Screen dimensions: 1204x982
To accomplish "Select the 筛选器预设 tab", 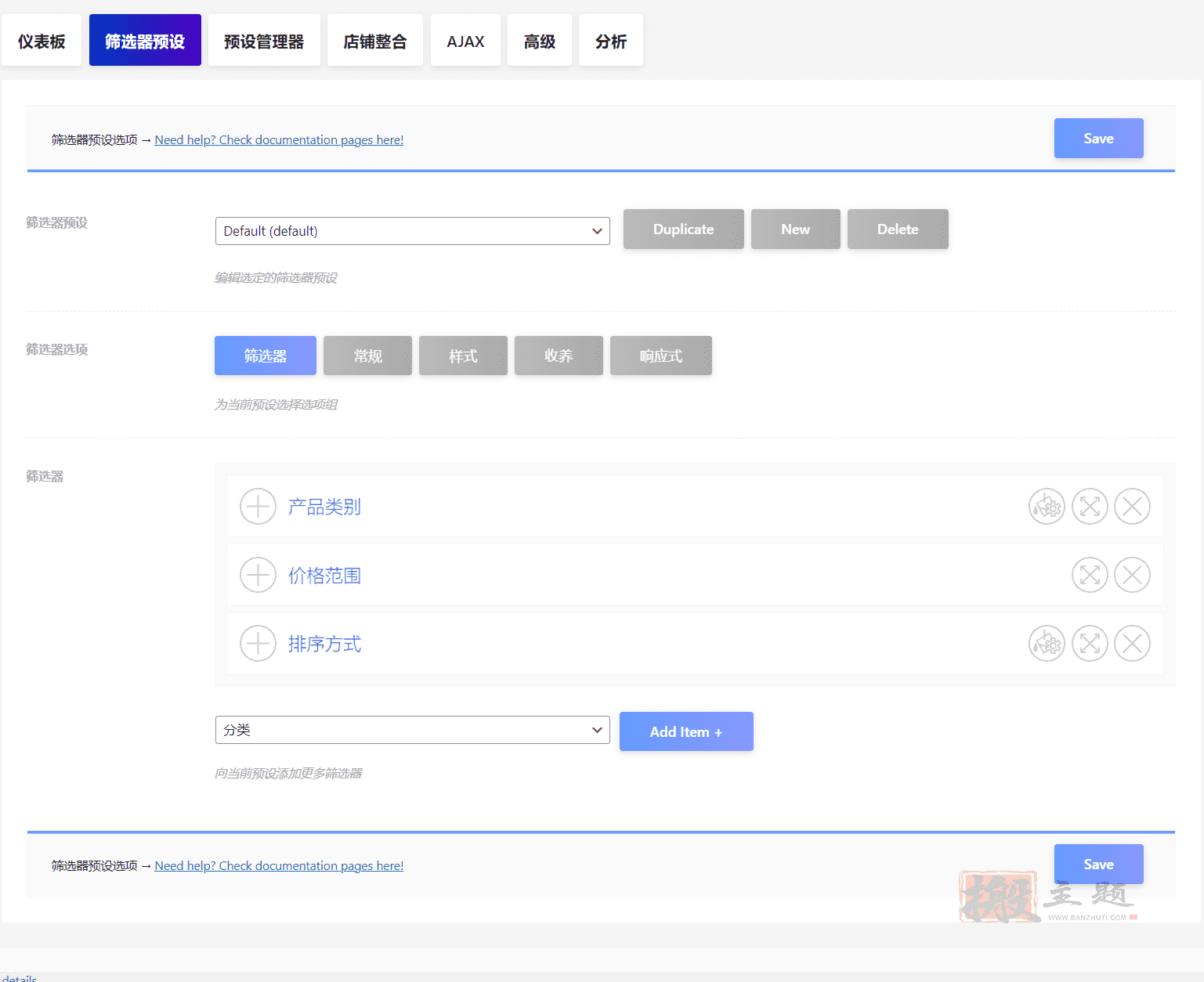I will (145, 40).
